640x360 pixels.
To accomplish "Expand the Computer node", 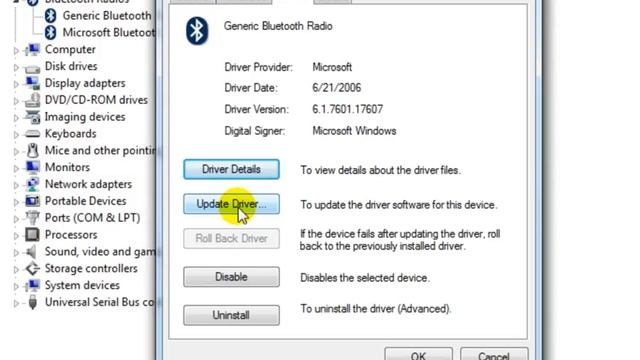I will pos(16,51).
